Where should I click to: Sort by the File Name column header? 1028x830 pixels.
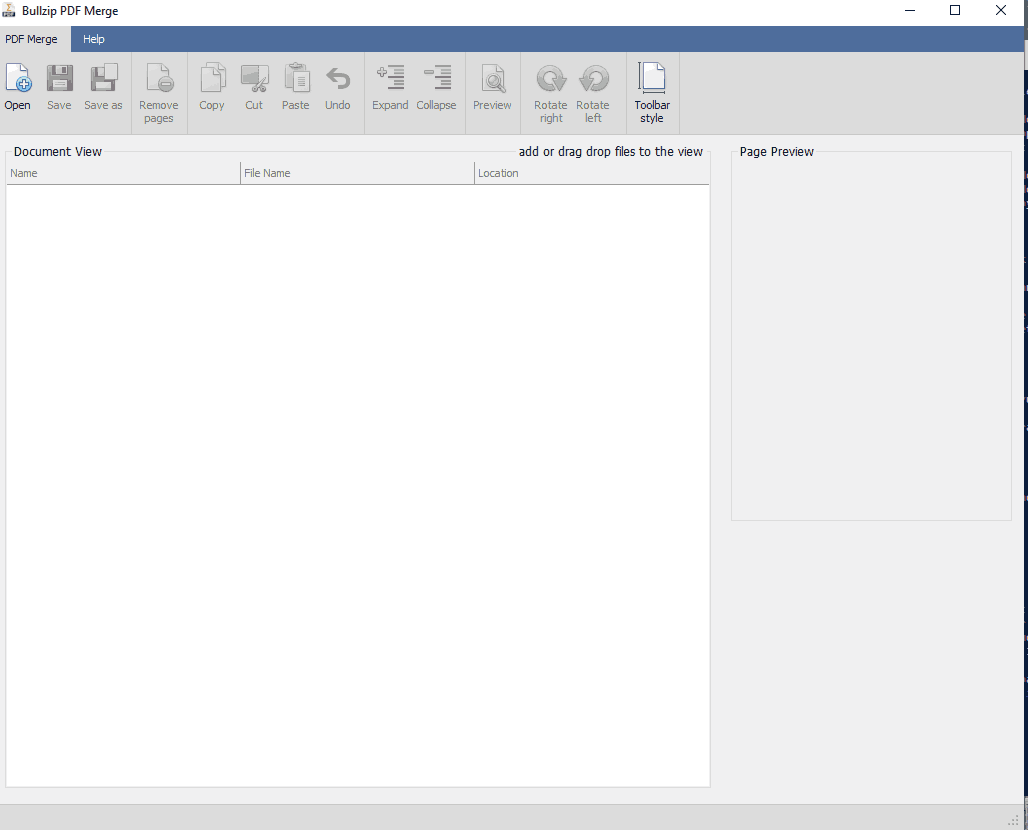coord(357,173)
